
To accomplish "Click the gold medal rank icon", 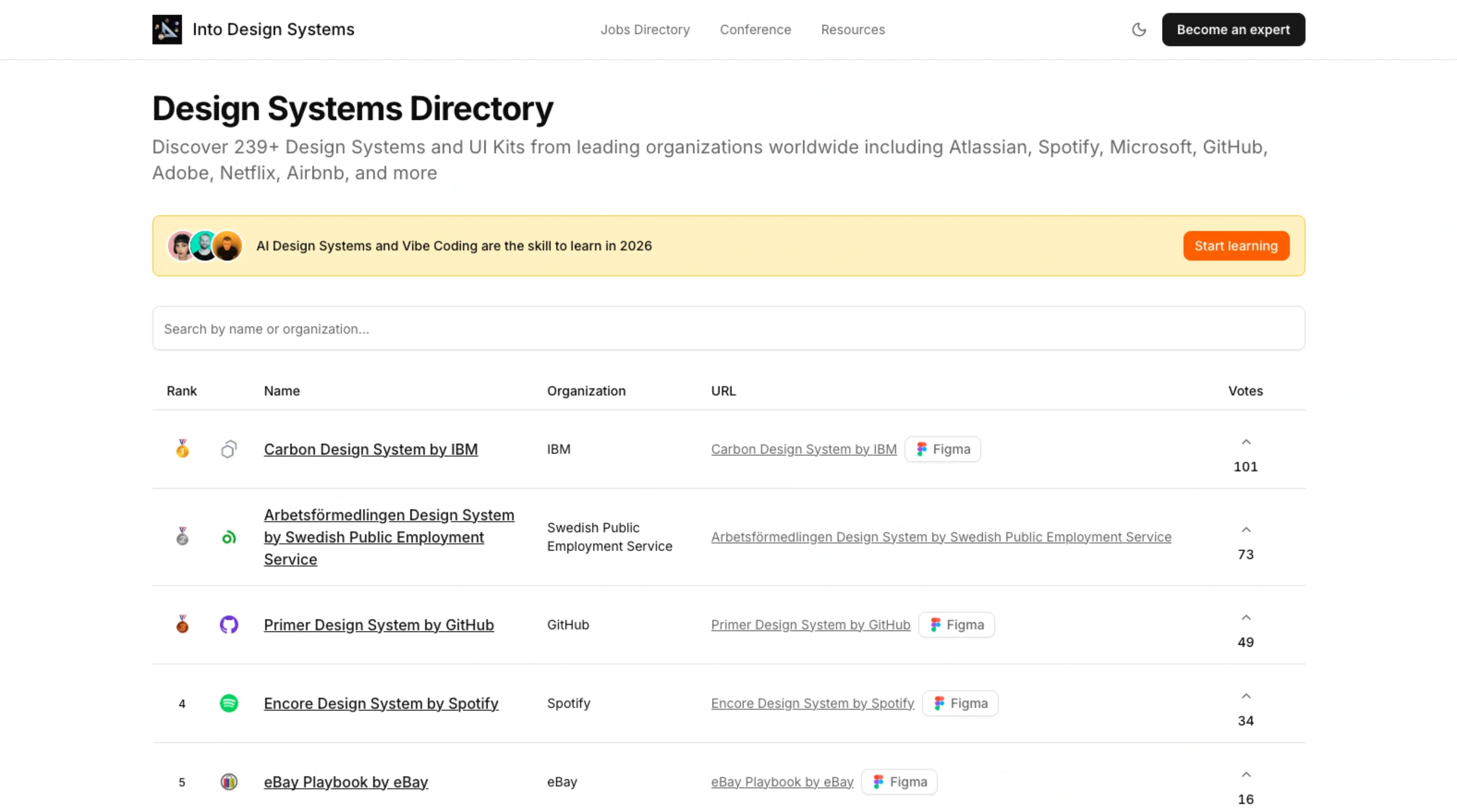I will click(182, 448).
